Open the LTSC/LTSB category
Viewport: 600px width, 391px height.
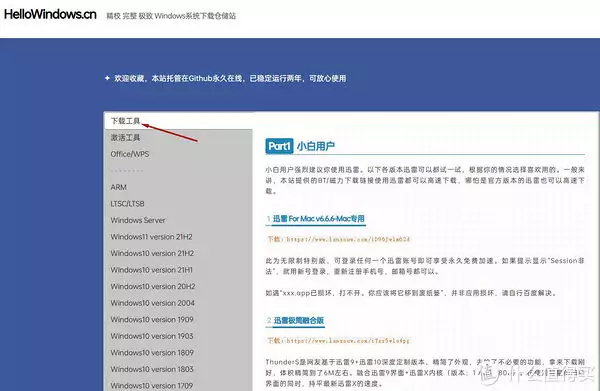pyautogui.click(x=127, y=204)
